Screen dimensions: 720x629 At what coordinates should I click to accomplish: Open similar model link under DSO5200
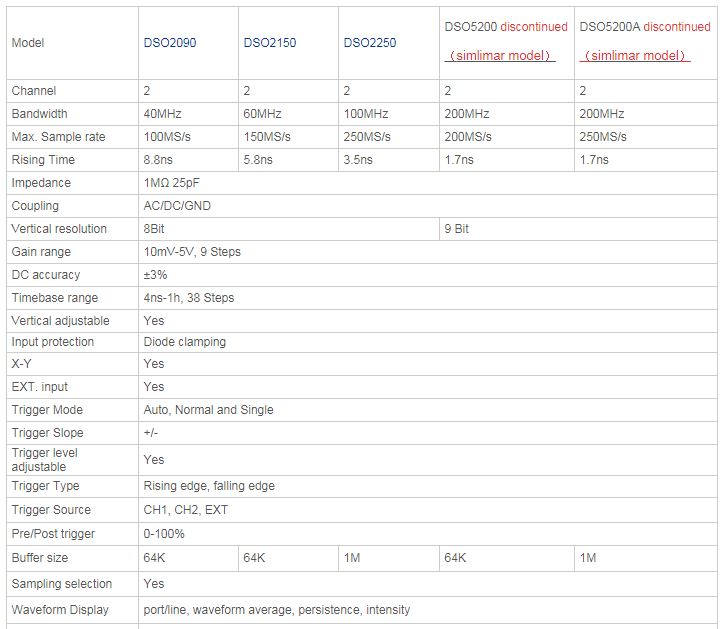(x=500, y=56)
